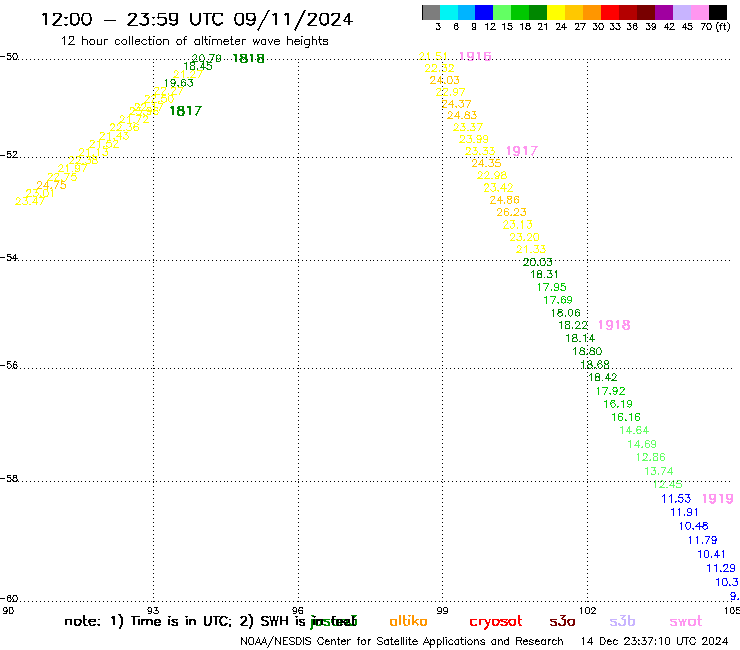
Task: Click the 'NOAA/NESDIS Center for Satellite Applications' footer
Action: (364, 642)
